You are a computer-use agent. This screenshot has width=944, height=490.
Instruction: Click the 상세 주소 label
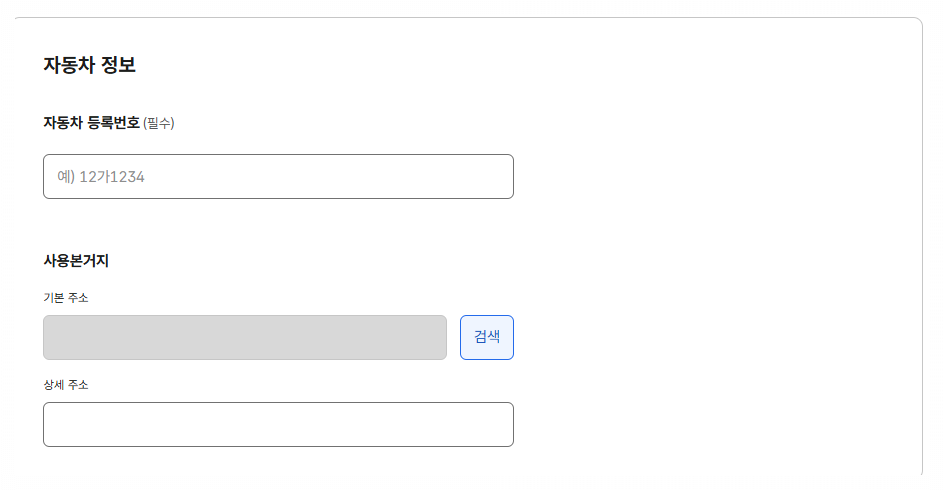tap(66, 385)
